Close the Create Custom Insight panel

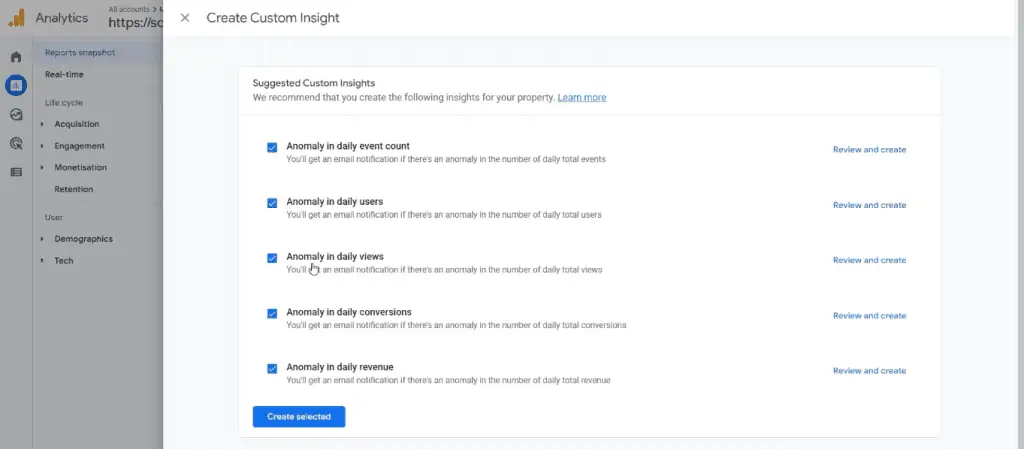click(x=185, y=18)
